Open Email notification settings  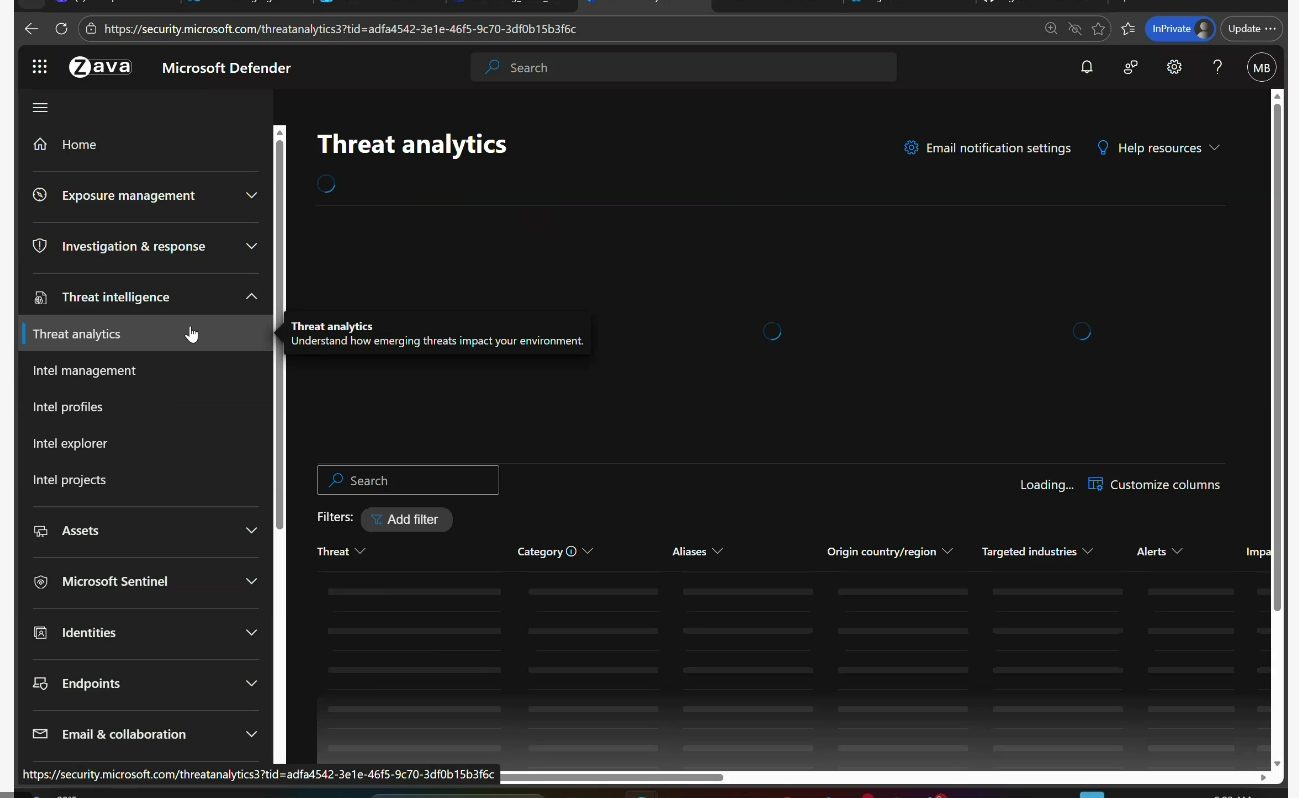tap(987, 148)
